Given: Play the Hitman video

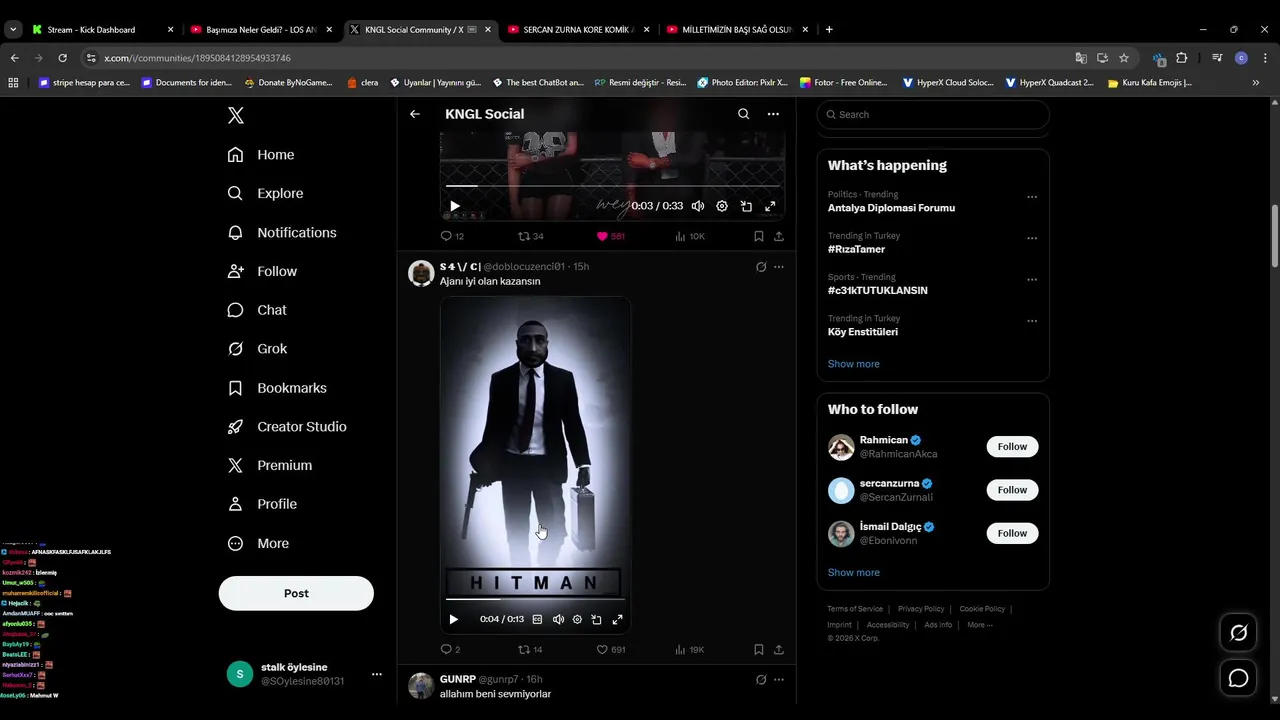Looking at the screenshot, I should (x=453, y=619).
